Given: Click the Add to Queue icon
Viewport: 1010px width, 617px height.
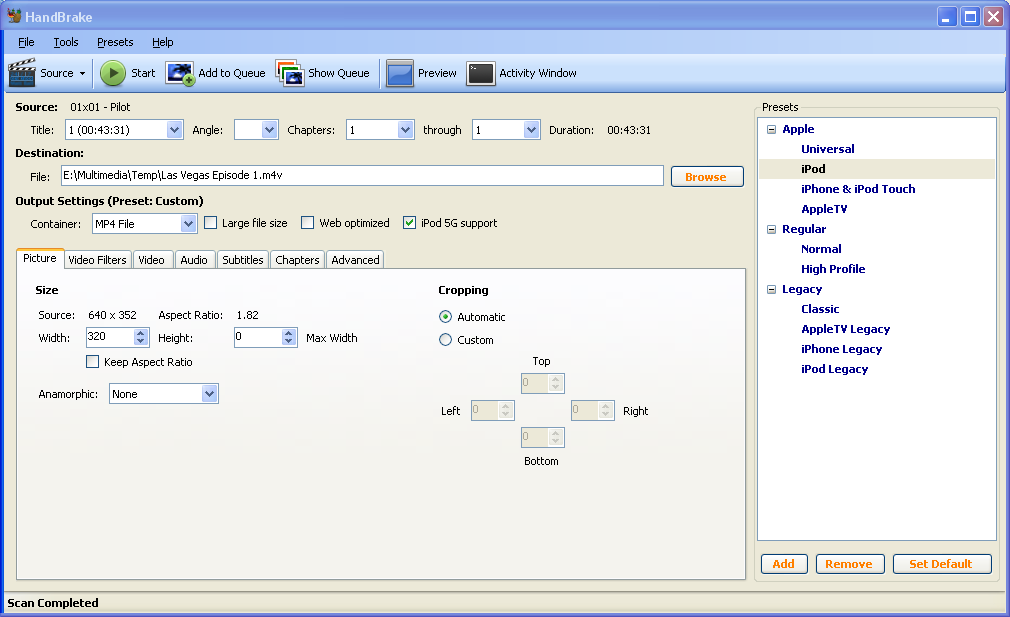Looking at the screenshot, I should click(x=180, y=73).
